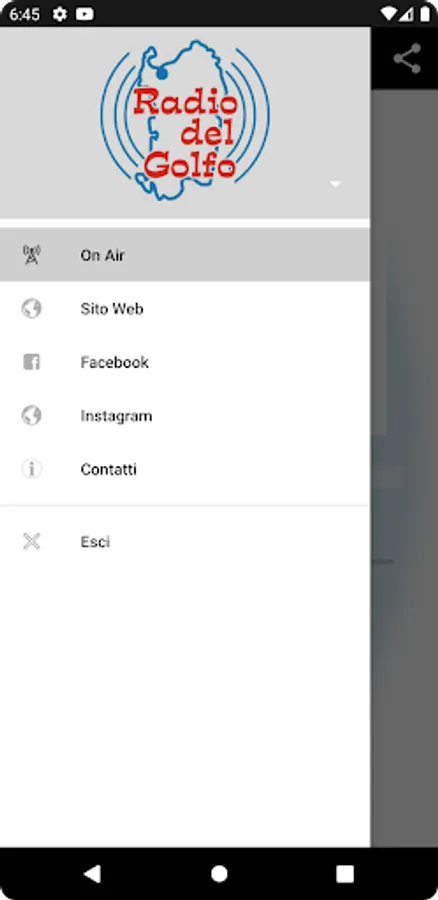Screen dimensions: 438x900
Task: Expand the header dropdown arrow
Action: click(x=336, y=184)
